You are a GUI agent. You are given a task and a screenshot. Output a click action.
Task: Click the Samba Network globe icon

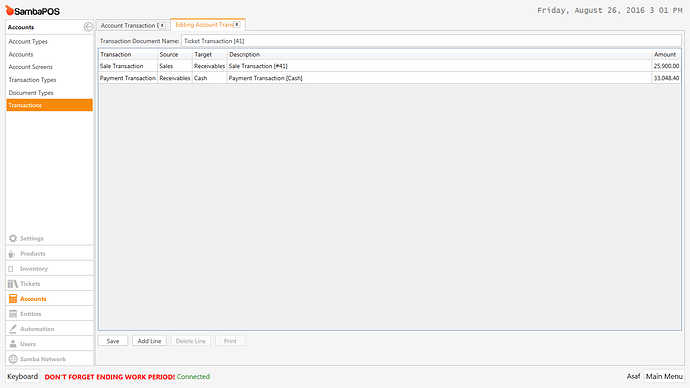[13, 359]
